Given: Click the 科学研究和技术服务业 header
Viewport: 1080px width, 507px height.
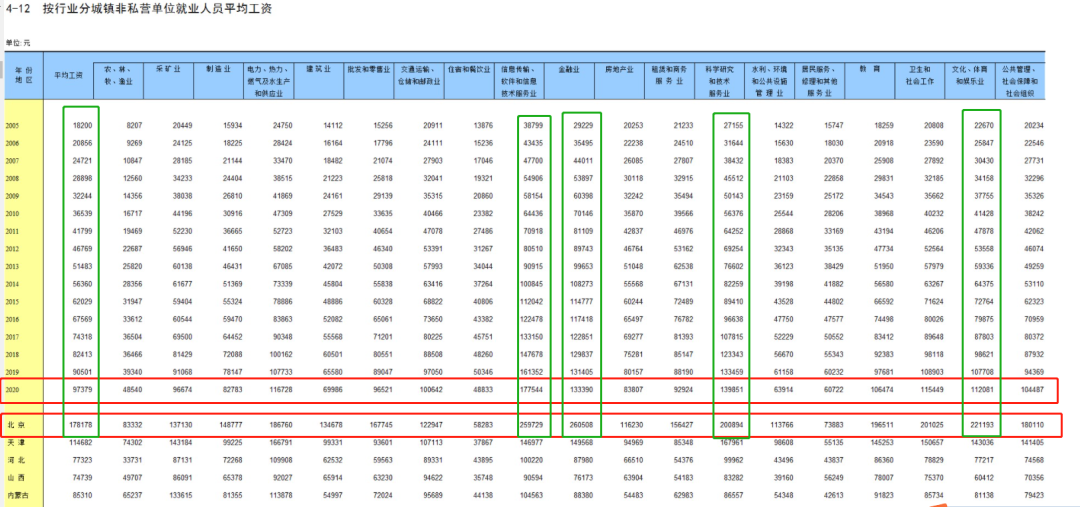Looking at the screenshot, I should 718,81.
